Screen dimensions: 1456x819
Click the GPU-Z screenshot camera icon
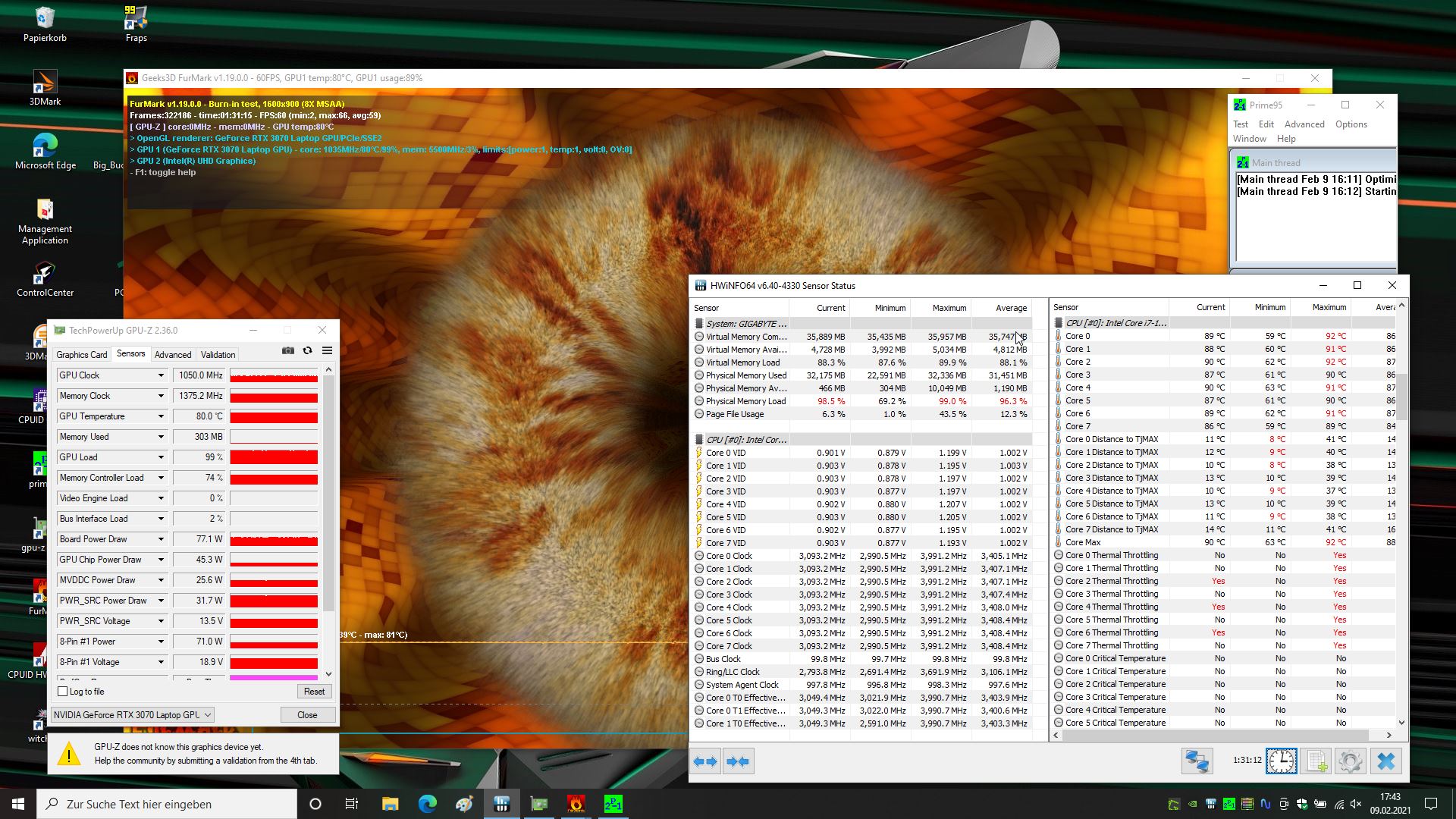coord(287,350)
